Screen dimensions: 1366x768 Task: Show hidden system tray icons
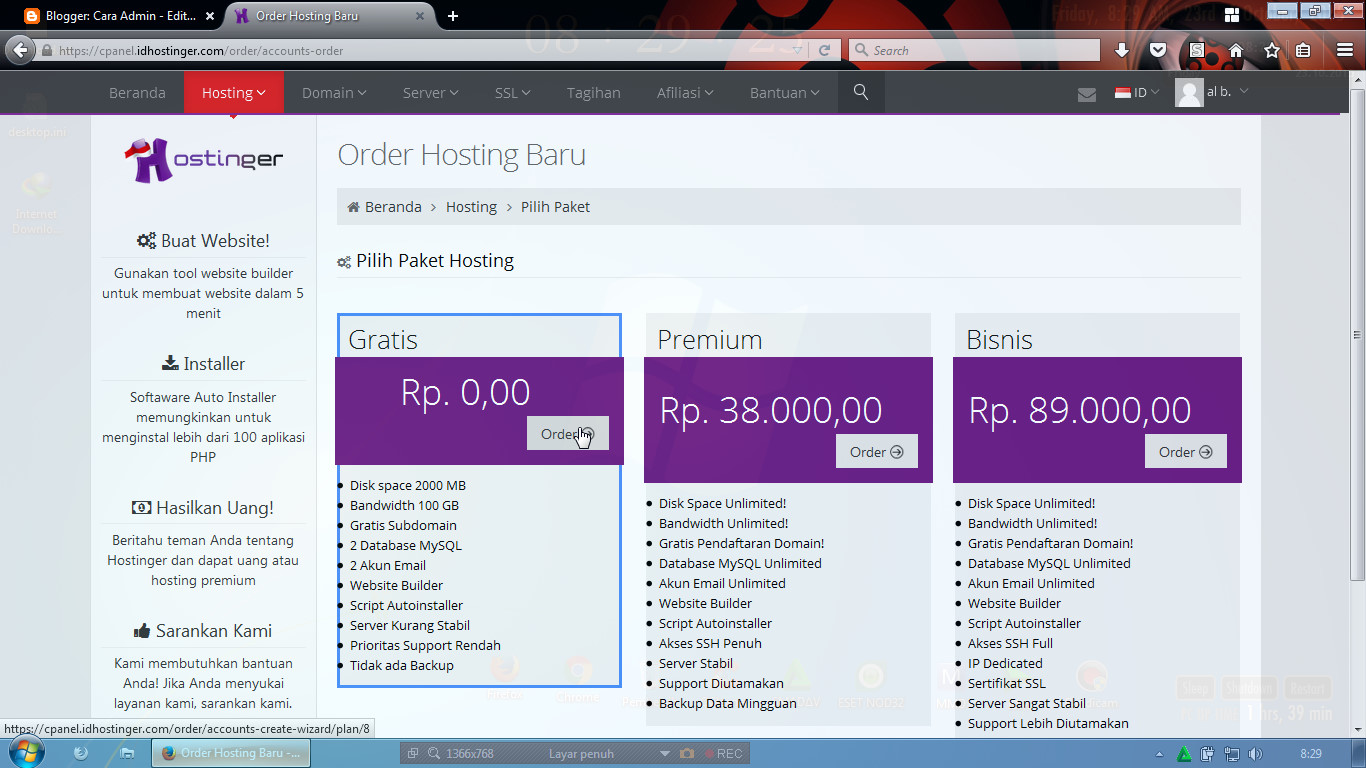[x=1160, y=754]
